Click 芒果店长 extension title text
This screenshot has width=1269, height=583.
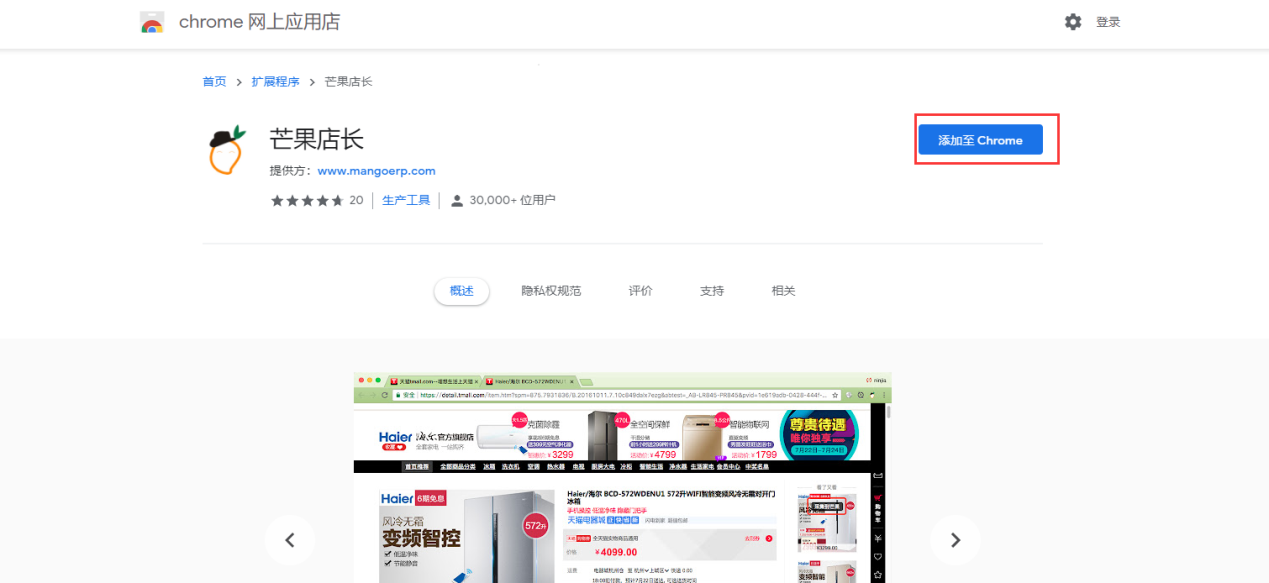click(317, 139)
